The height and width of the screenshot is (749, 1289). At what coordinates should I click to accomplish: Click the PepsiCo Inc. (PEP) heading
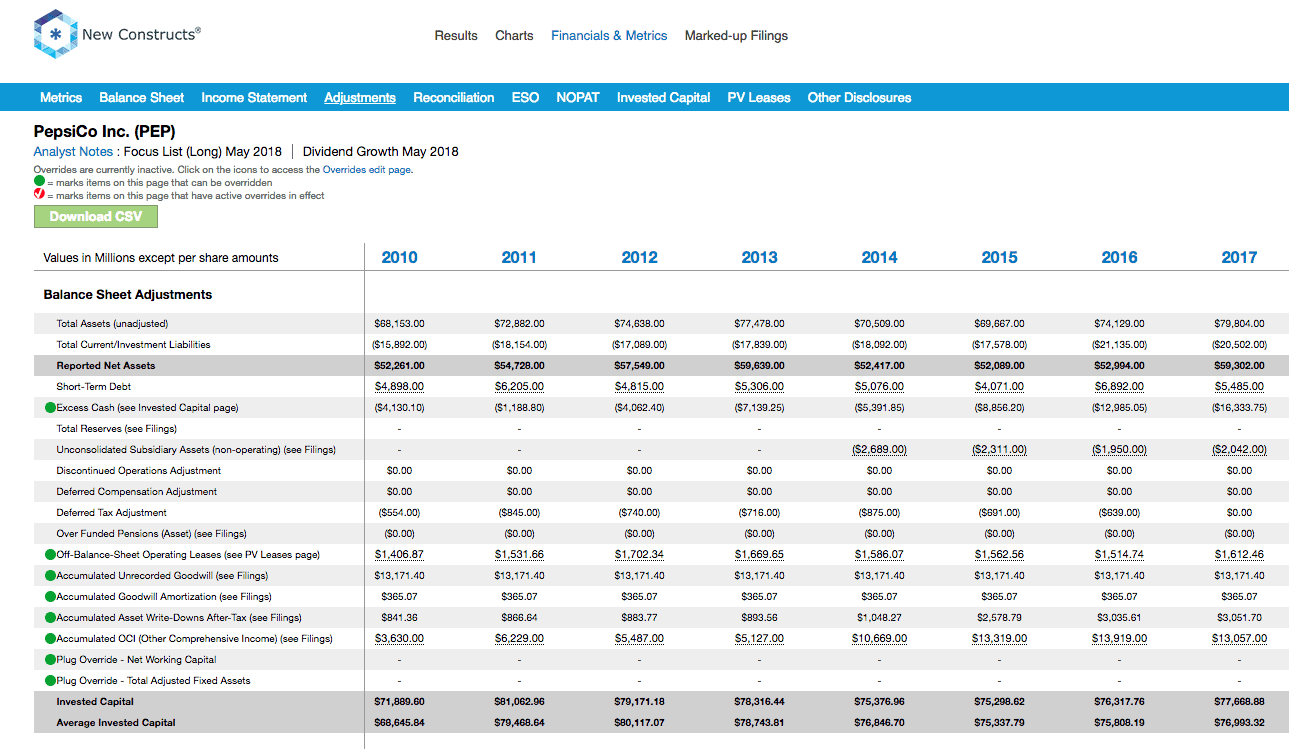[105, 131]
